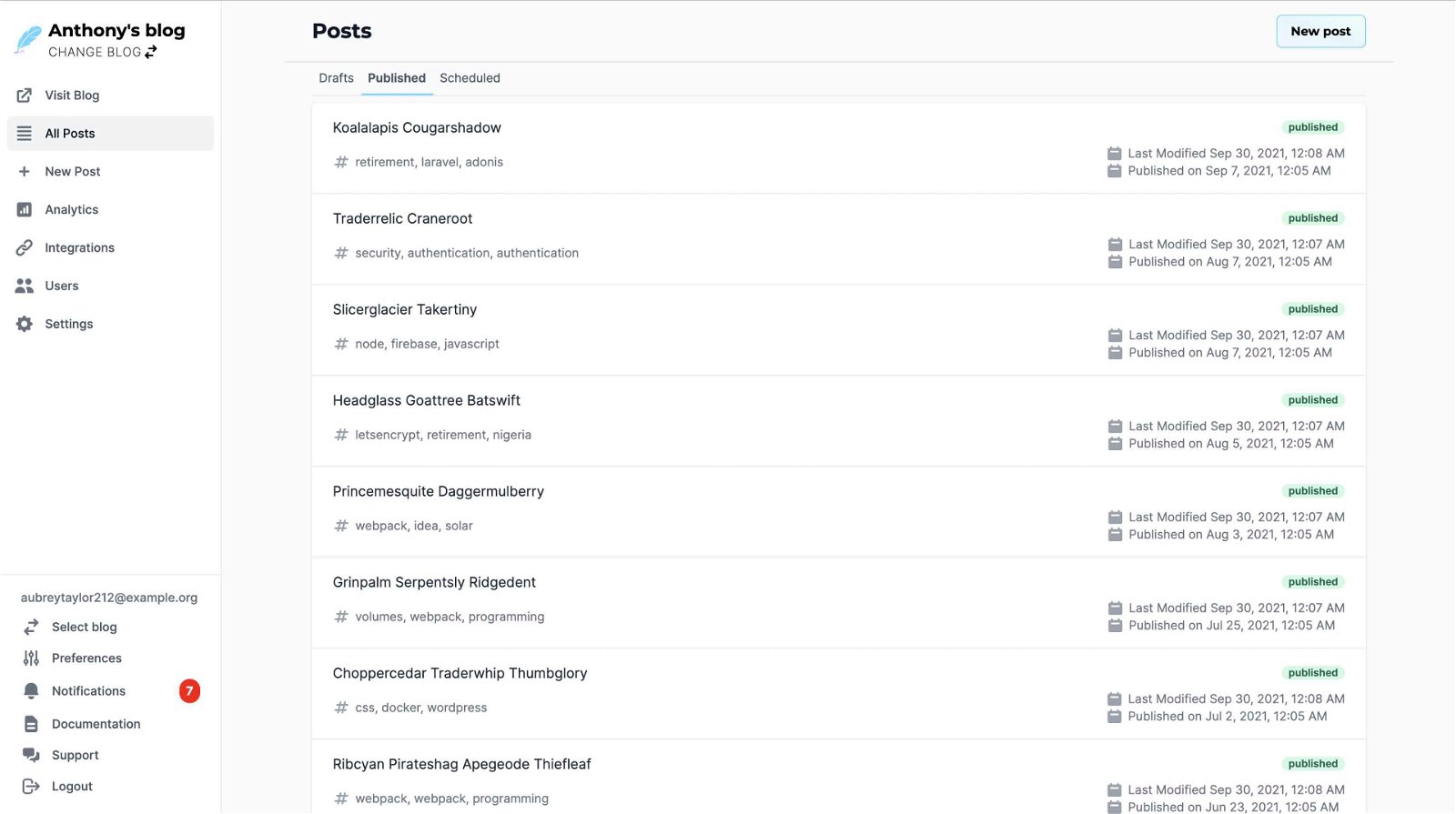The width and height of the screenshot is (1456, 814).
Task: Click the plus icon for New Post
Action: (25, 172)
